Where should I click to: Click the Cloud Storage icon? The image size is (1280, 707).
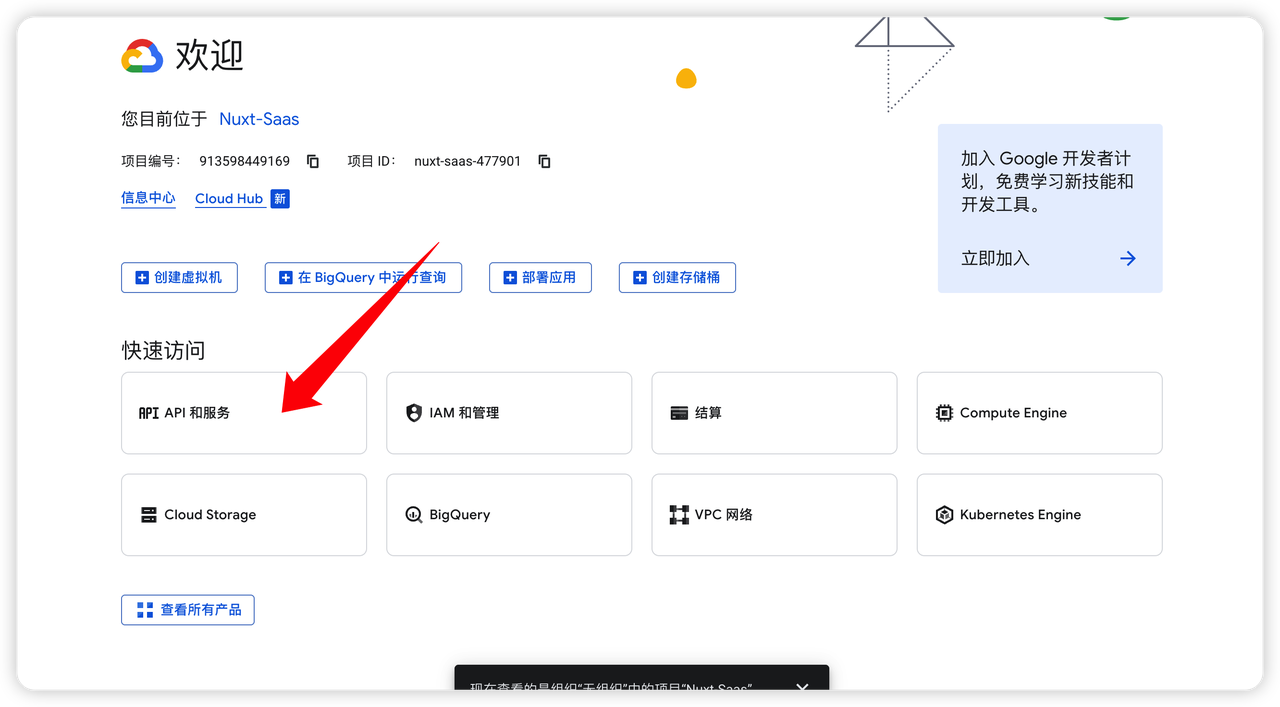click(149, 515)
